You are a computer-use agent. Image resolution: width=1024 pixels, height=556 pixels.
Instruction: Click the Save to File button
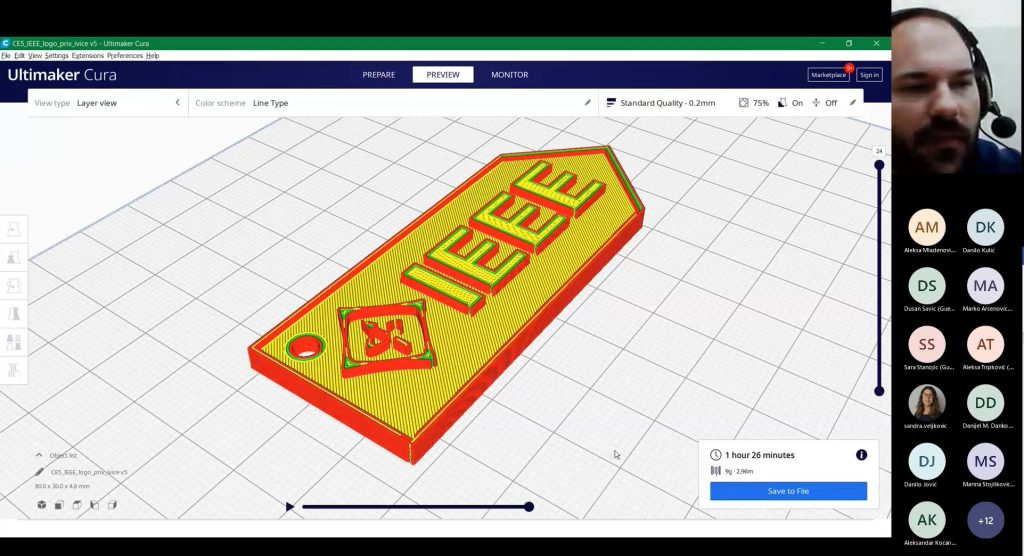coord(788,491)
